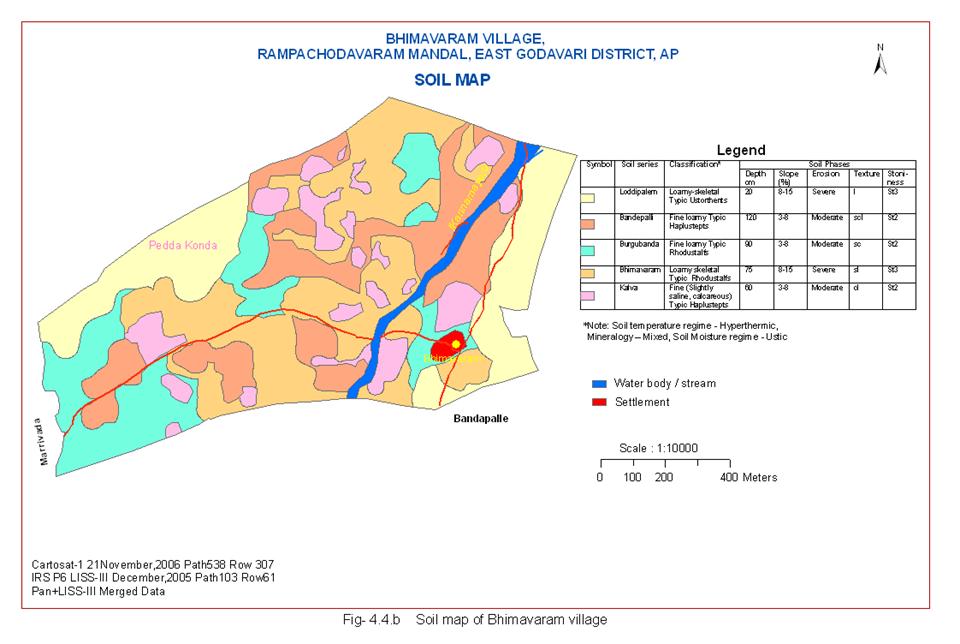The height and width of the screenshot is (644, 960).
Task: Pick the Bhimavaram light orange legend swatch
Action: click(x=588, y=274)
